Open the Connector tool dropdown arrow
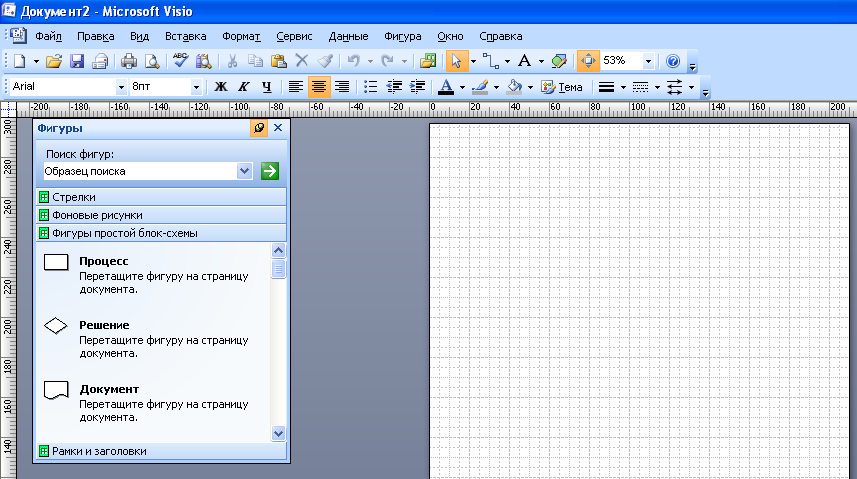The image size is (857, 479). [507, 61]
